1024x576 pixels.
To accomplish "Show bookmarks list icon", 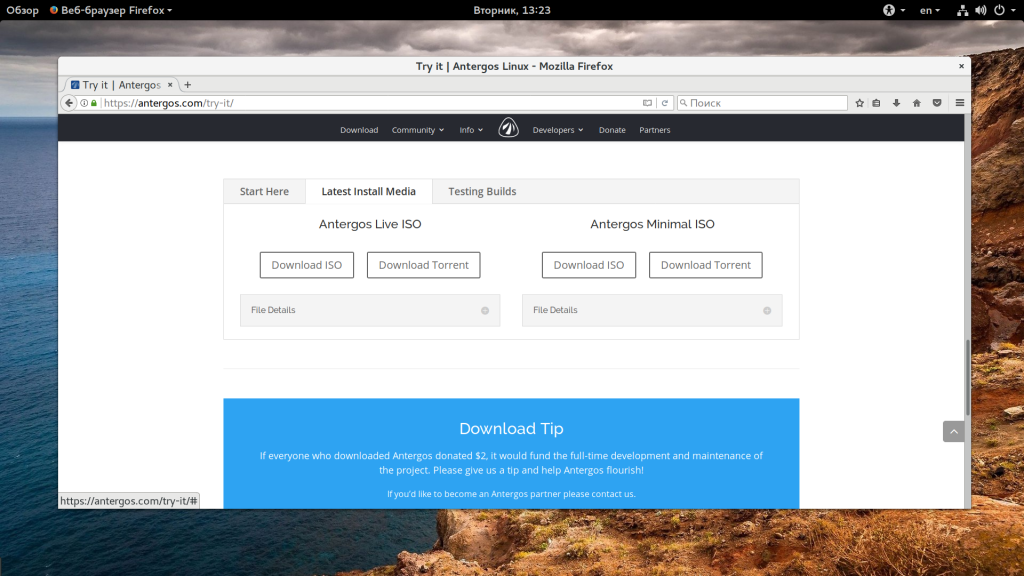I will pyautogui.click(x=876, y=103).
